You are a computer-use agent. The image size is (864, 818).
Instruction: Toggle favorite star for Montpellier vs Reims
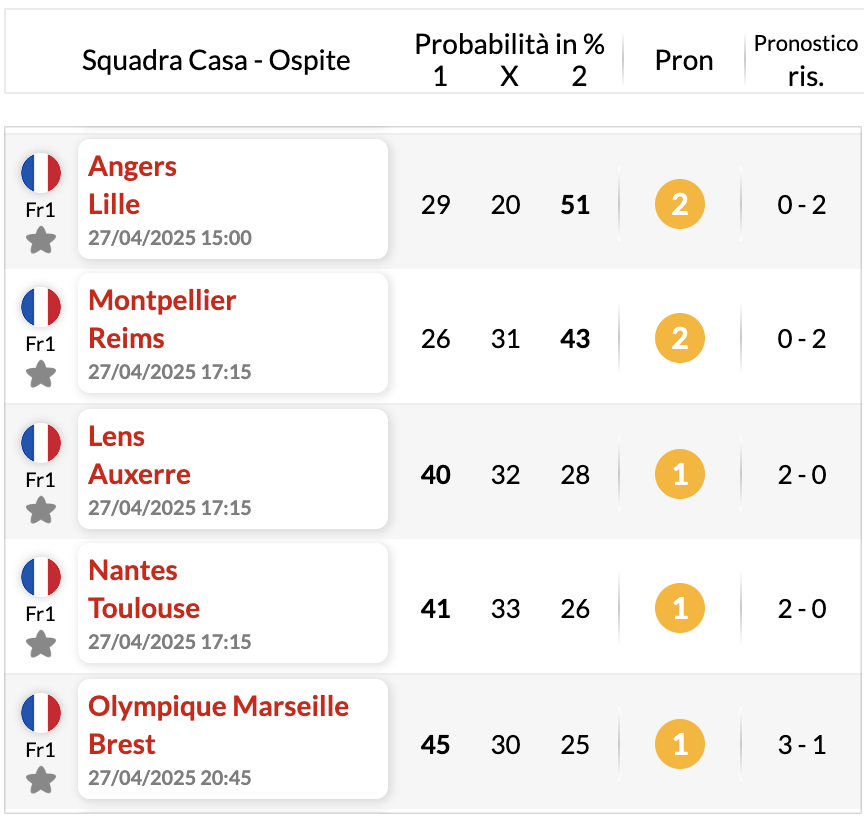(41, 374)
